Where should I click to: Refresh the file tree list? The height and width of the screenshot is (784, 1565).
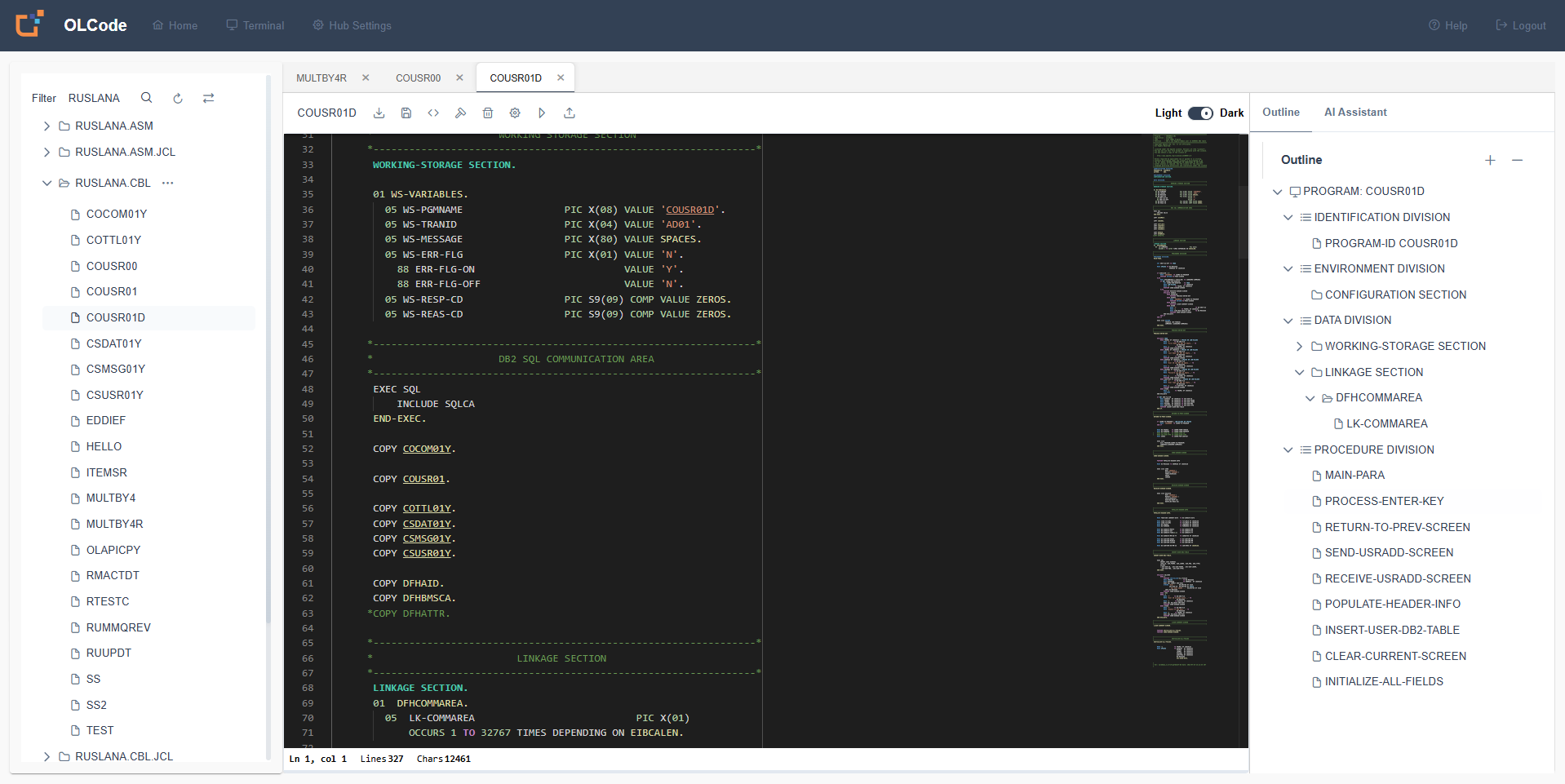click(177, 98)
